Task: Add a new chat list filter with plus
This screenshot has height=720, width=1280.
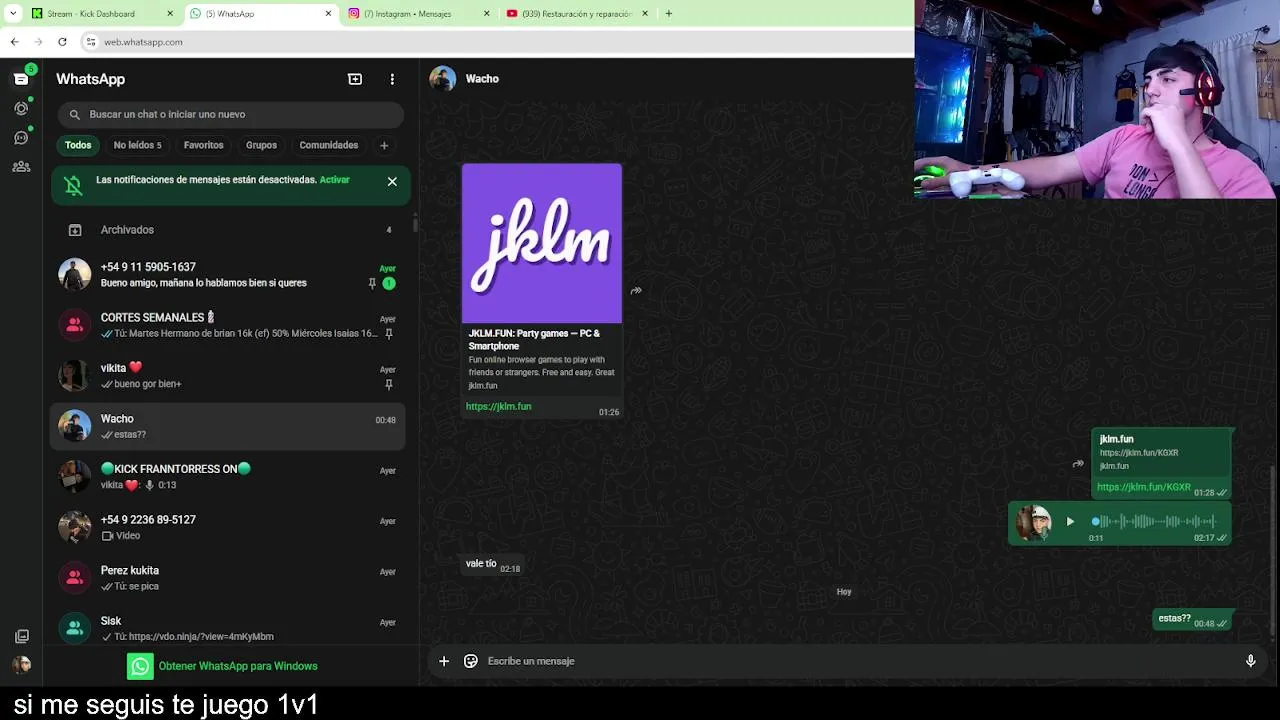Action: pos(383,145)
